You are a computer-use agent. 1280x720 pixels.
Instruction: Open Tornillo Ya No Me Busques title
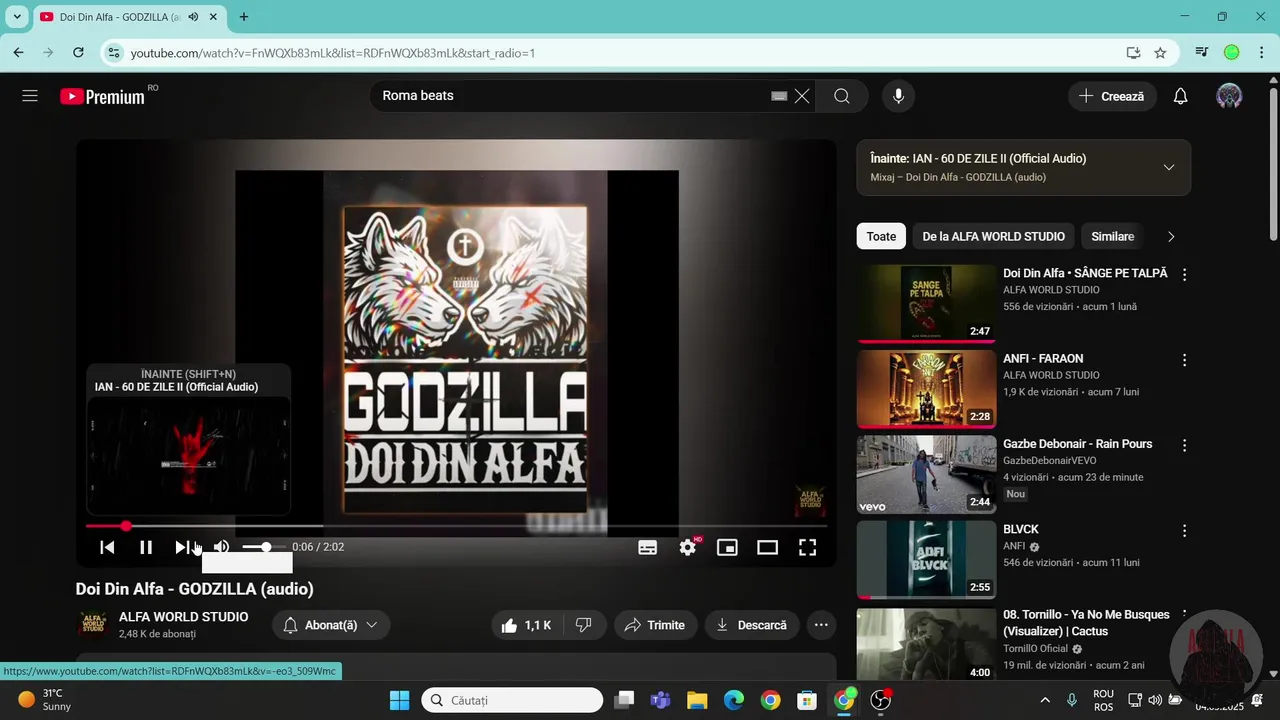1086,623
